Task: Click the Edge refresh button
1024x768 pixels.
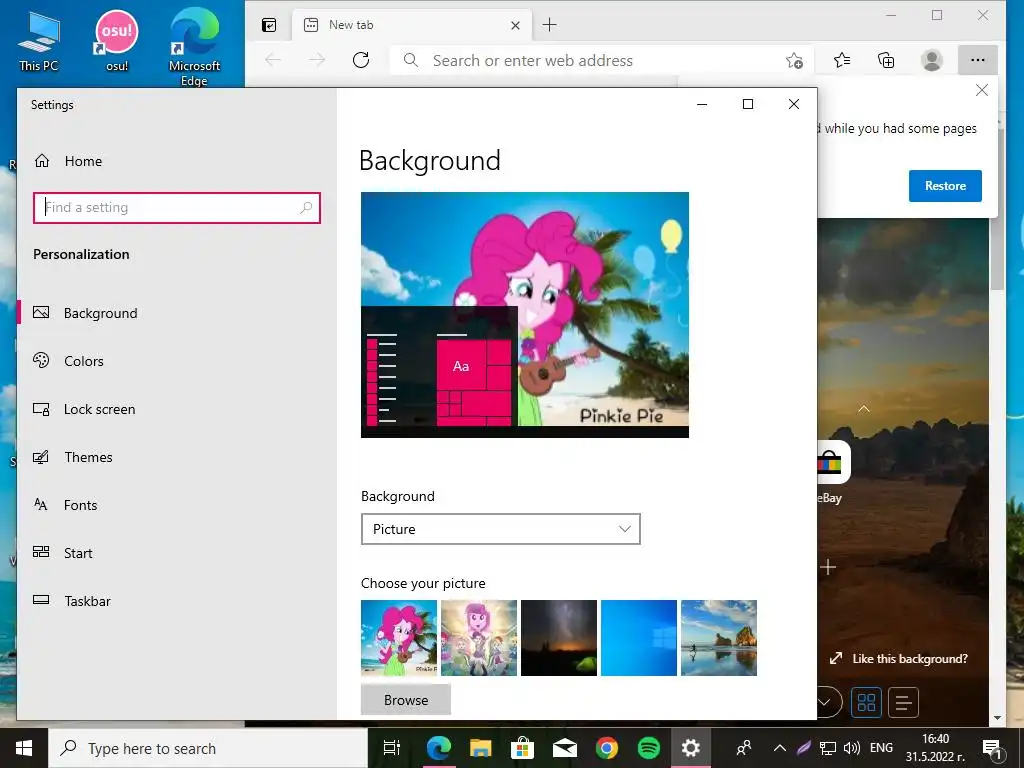Action: (x=361, y=61)
